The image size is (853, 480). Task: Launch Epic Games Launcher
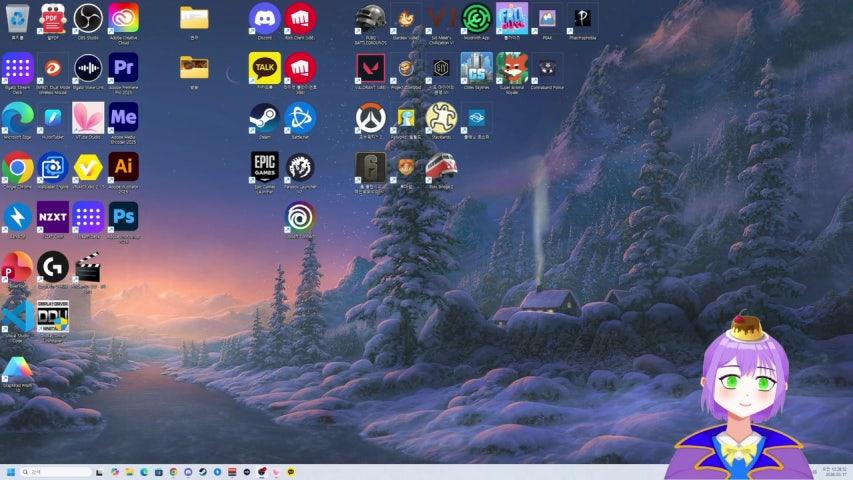(x=264, y=167)
